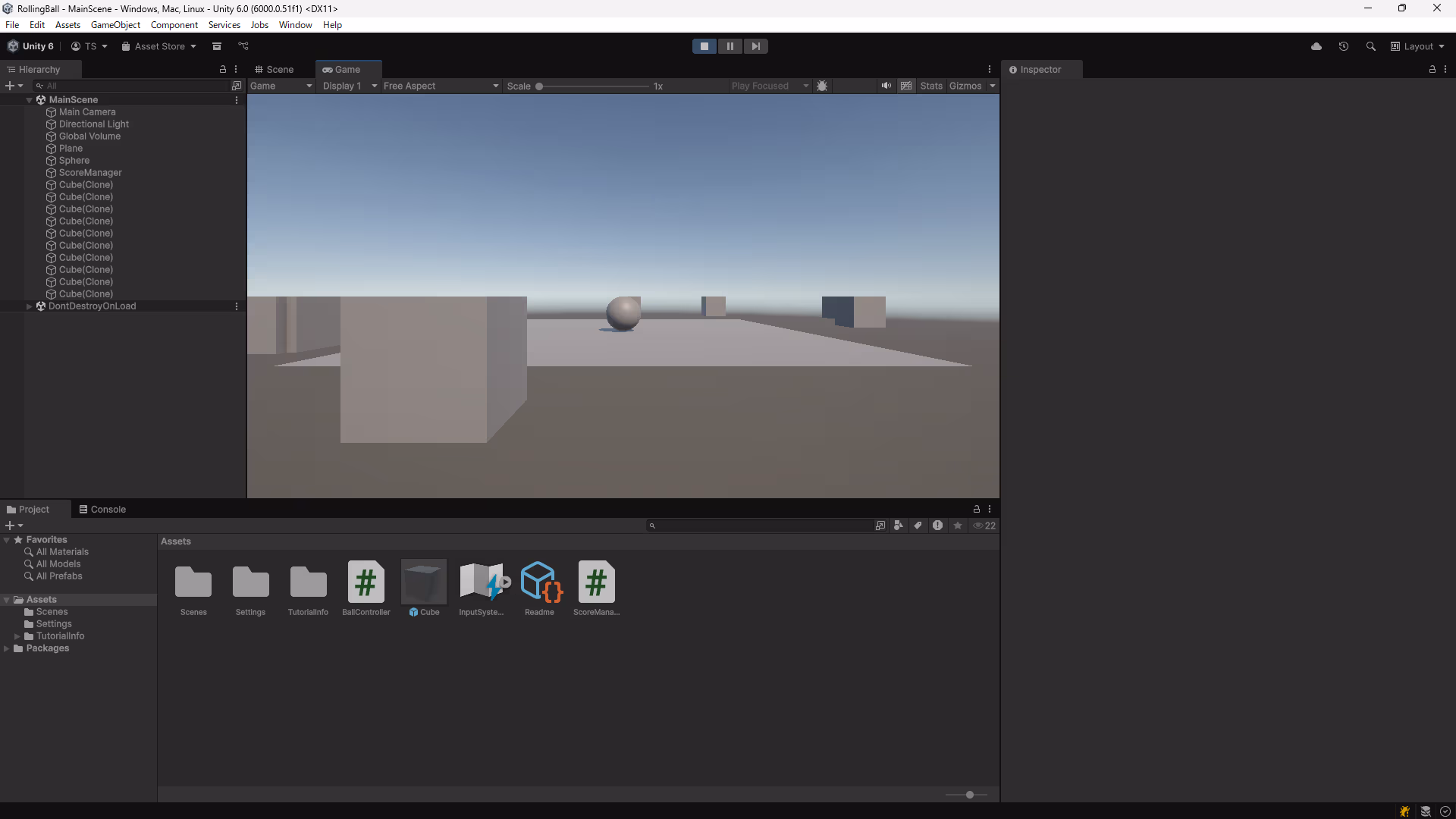Open the Unity Cloud icon

1316,46
